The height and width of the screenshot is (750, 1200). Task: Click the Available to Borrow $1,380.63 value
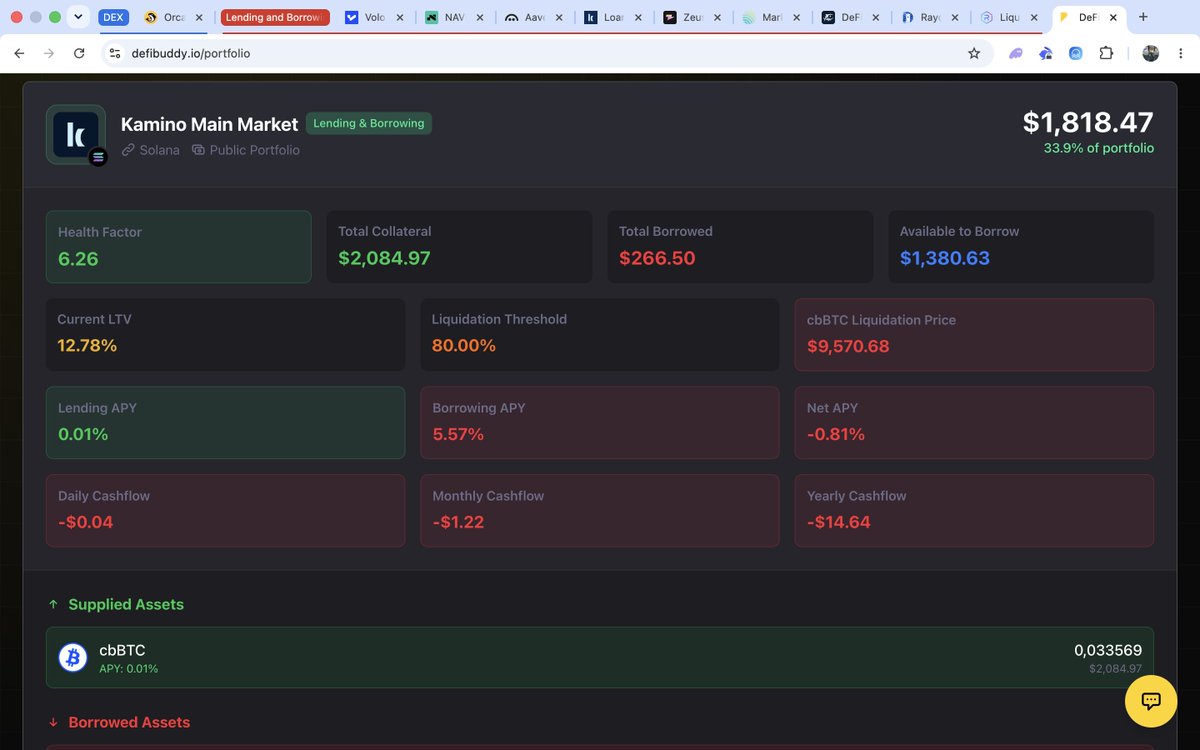945,258
